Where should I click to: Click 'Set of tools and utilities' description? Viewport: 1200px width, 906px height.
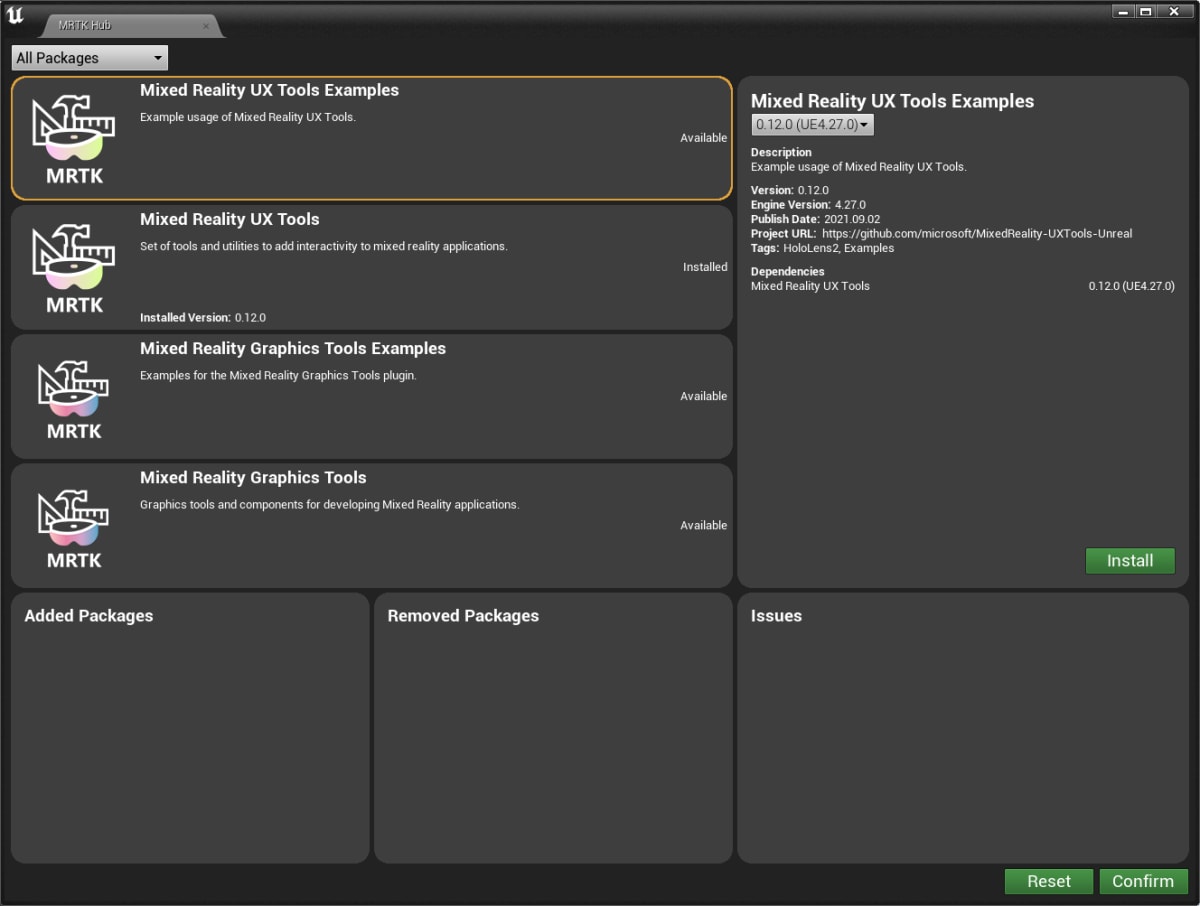tap(324, 246)
